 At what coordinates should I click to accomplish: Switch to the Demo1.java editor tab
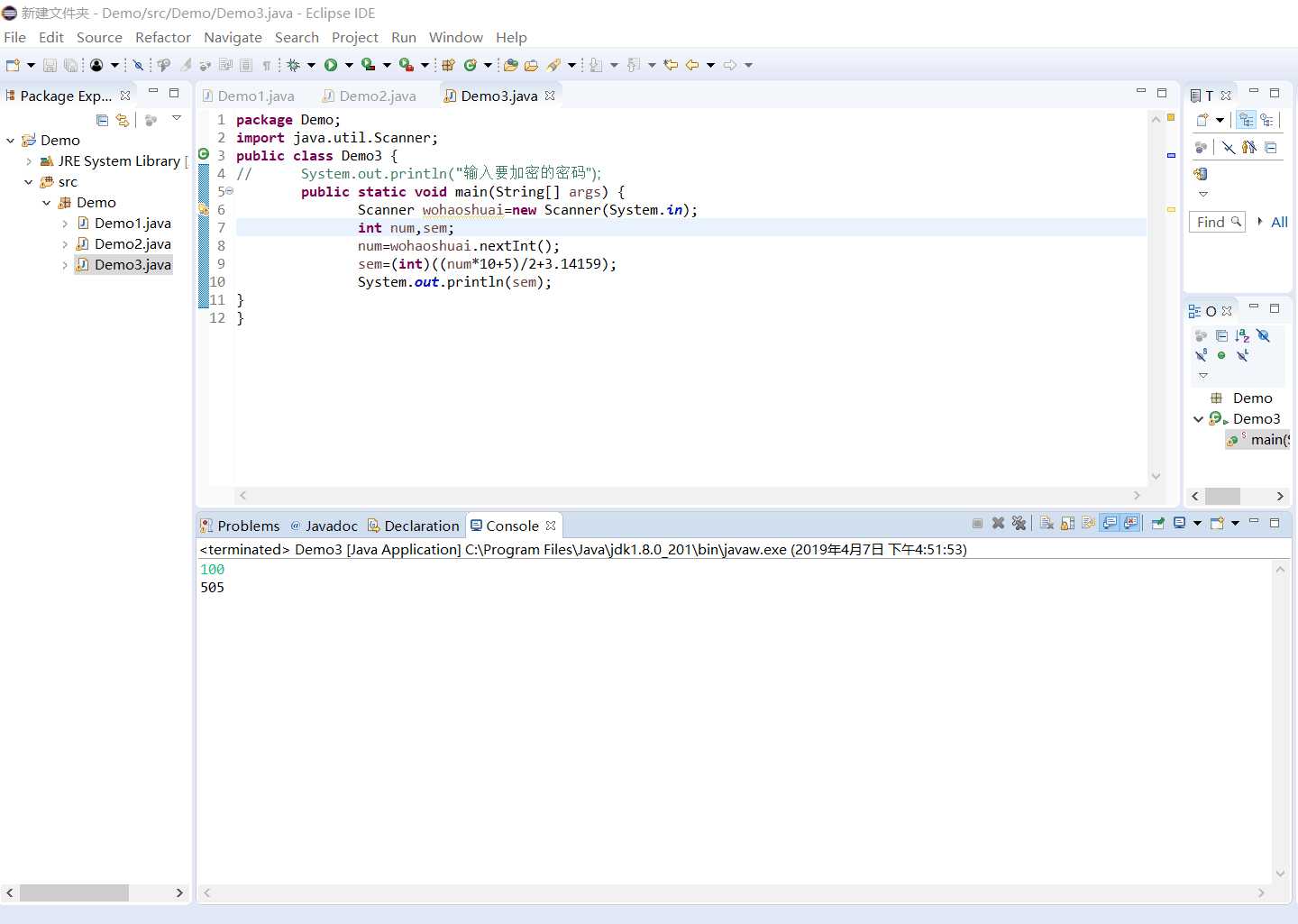250,96
